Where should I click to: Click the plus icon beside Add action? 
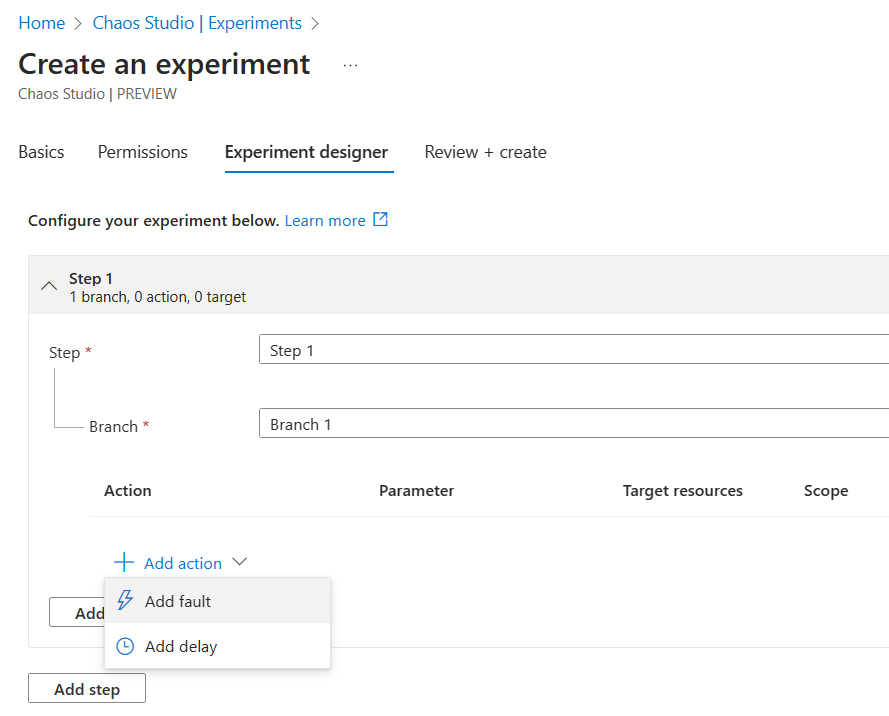tap(123, 563)
